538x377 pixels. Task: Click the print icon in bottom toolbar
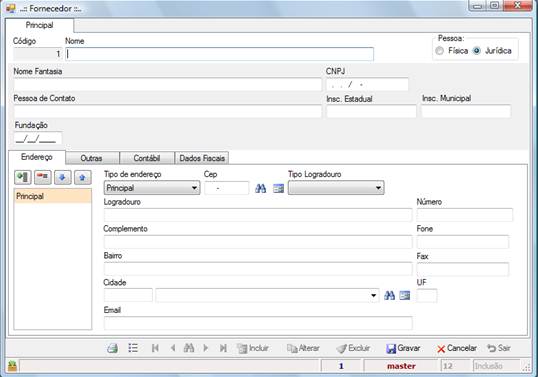(x=113, y=348)
